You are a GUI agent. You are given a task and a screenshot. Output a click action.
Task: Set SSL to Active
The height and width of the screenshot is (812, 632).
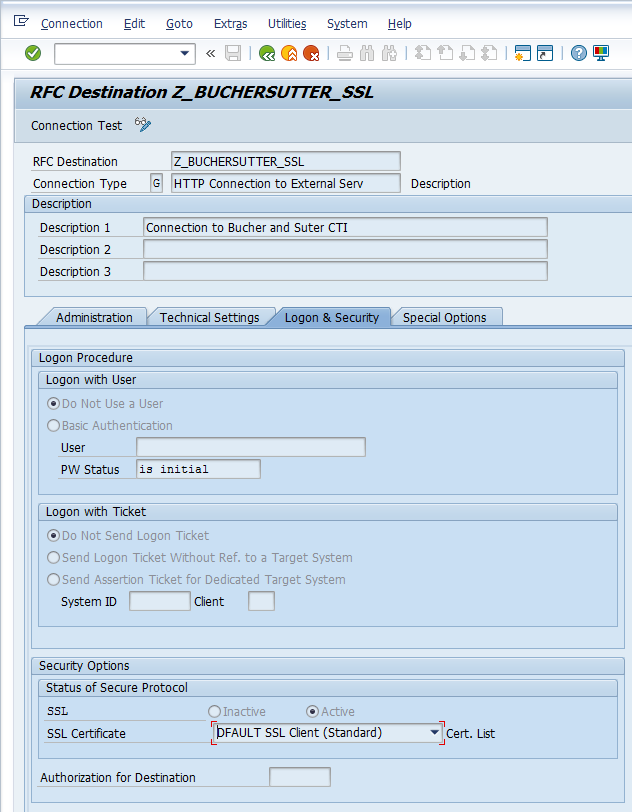tap(312, 712)
